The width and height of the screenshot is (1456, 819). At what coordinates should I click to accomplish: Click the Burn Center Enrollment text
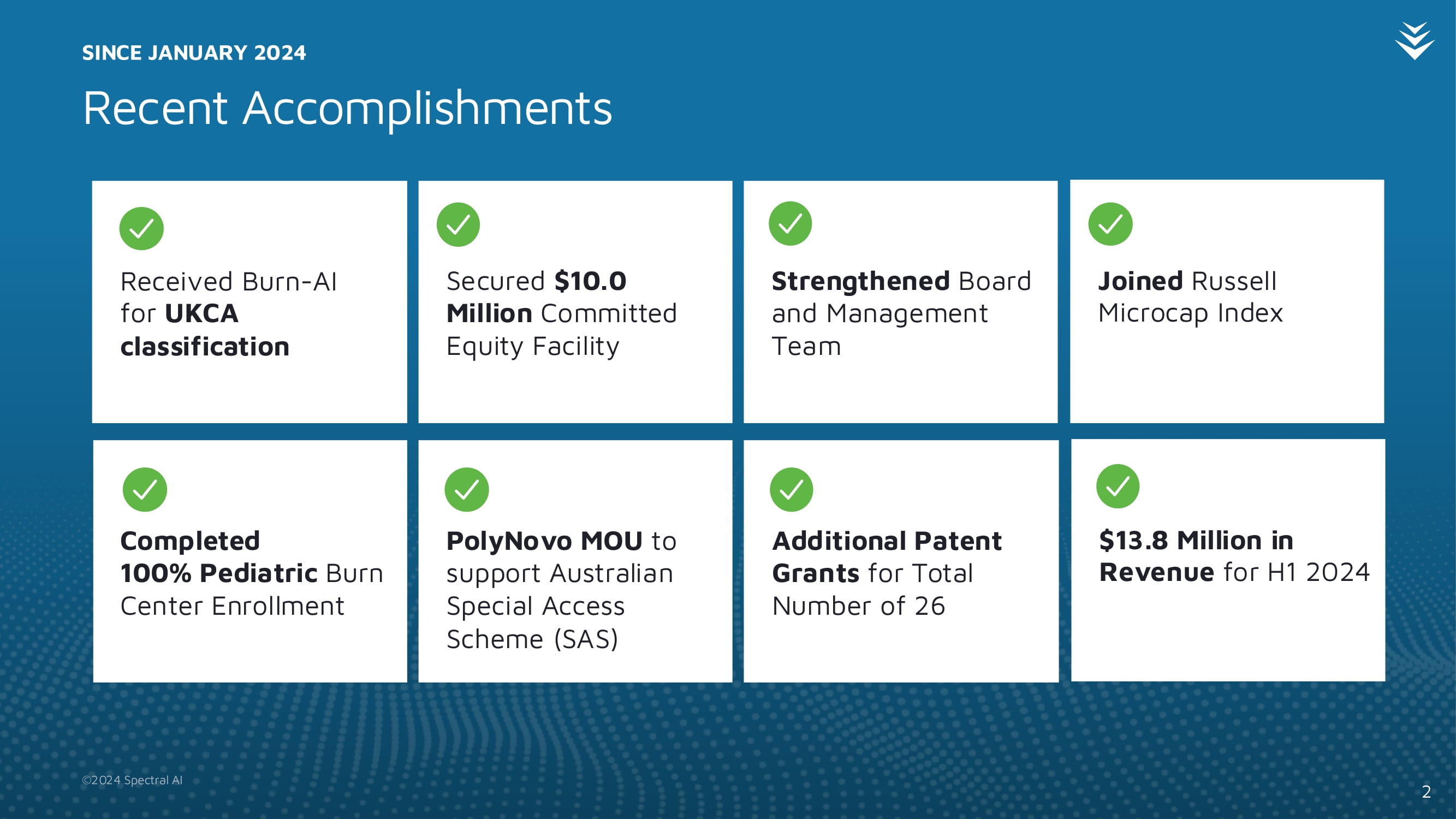coord(252,574)
